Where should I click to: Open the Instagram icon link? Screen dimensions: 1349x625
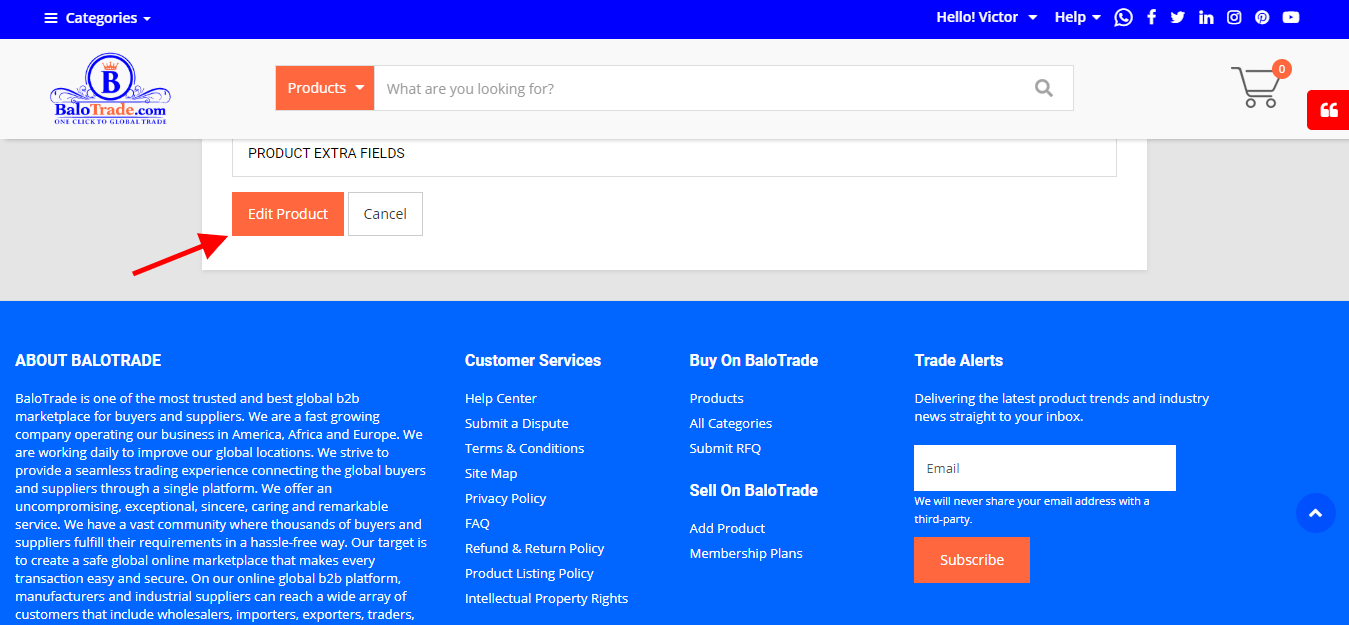click(x=1234, y=17)
